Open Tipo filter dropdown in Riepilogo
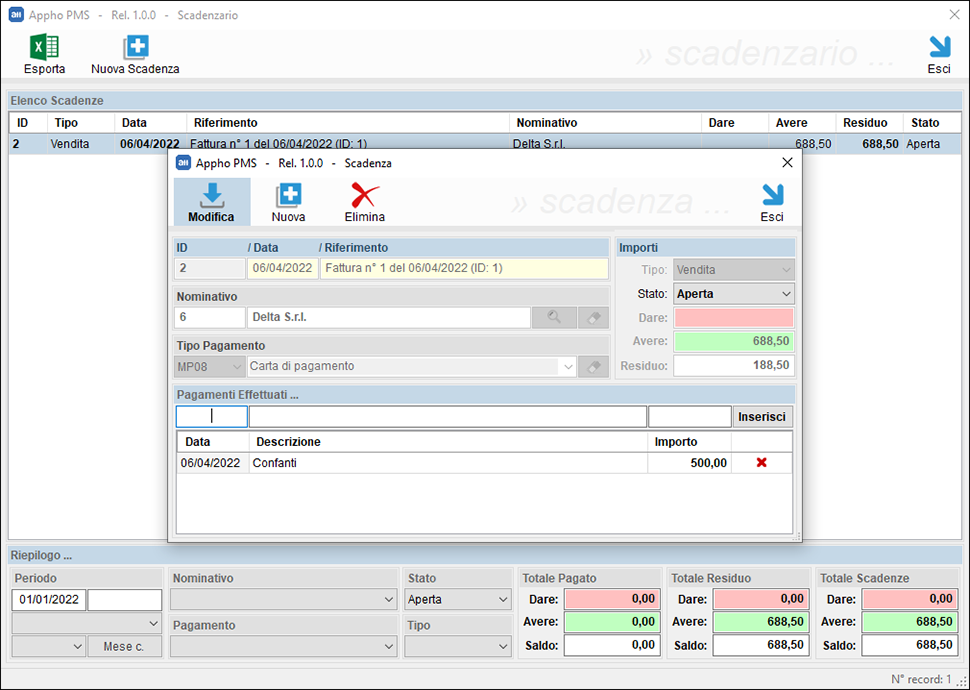The image size is (970, 690). pos(458,647)
